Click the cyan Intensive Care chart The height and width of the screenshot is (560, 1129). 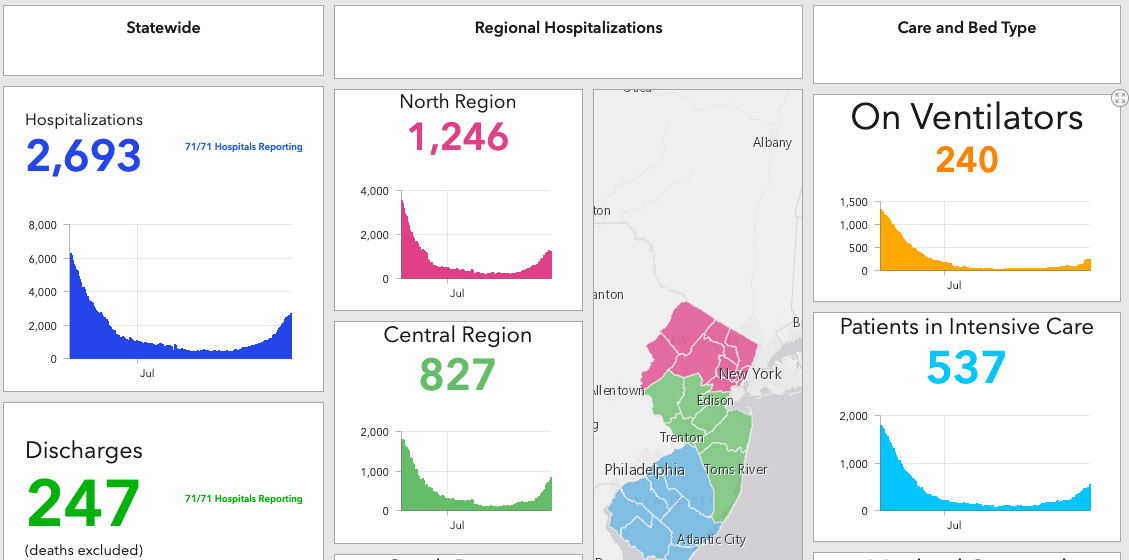pyautogui.click(x=985, y=464)
